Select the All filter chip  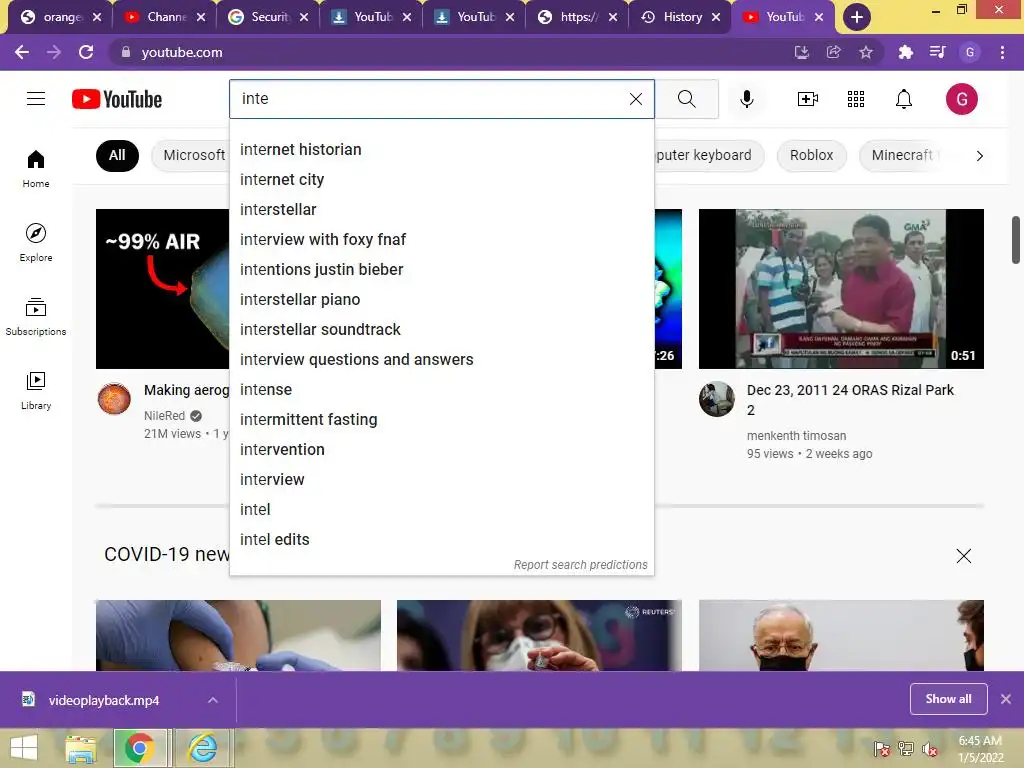click(x=117, y=155)
